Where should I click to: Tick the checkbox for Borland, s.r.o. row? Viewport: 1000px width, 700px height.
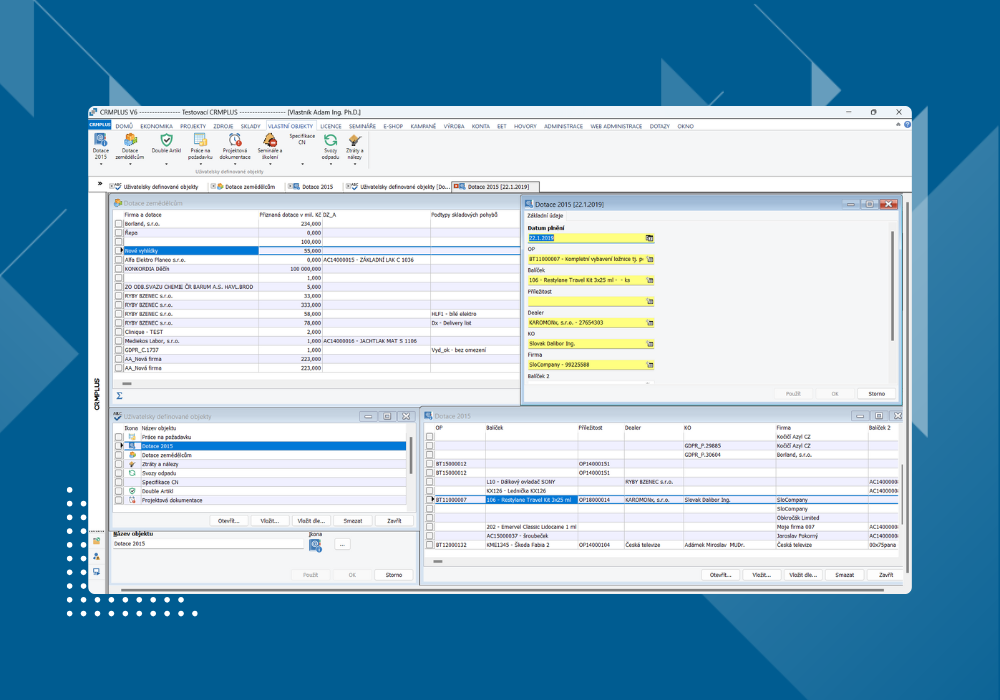(x=119, y=224)
